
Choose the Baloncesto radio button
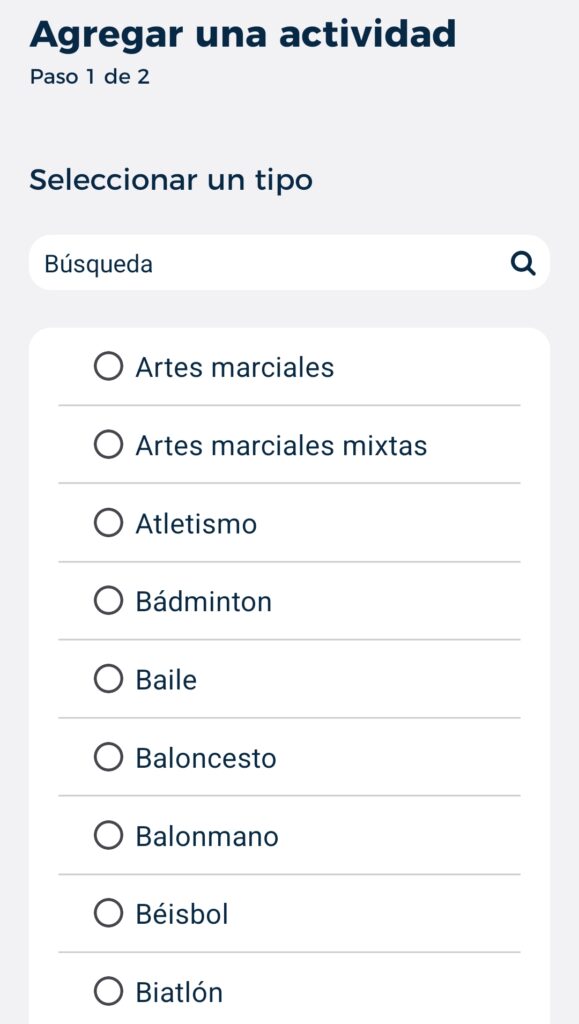(108, 758)
